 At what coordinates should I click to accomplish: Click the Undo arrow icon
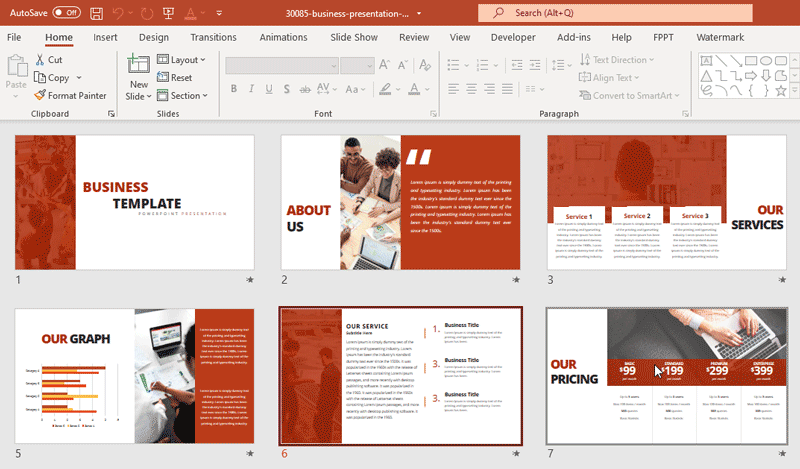tap(119, 13)
